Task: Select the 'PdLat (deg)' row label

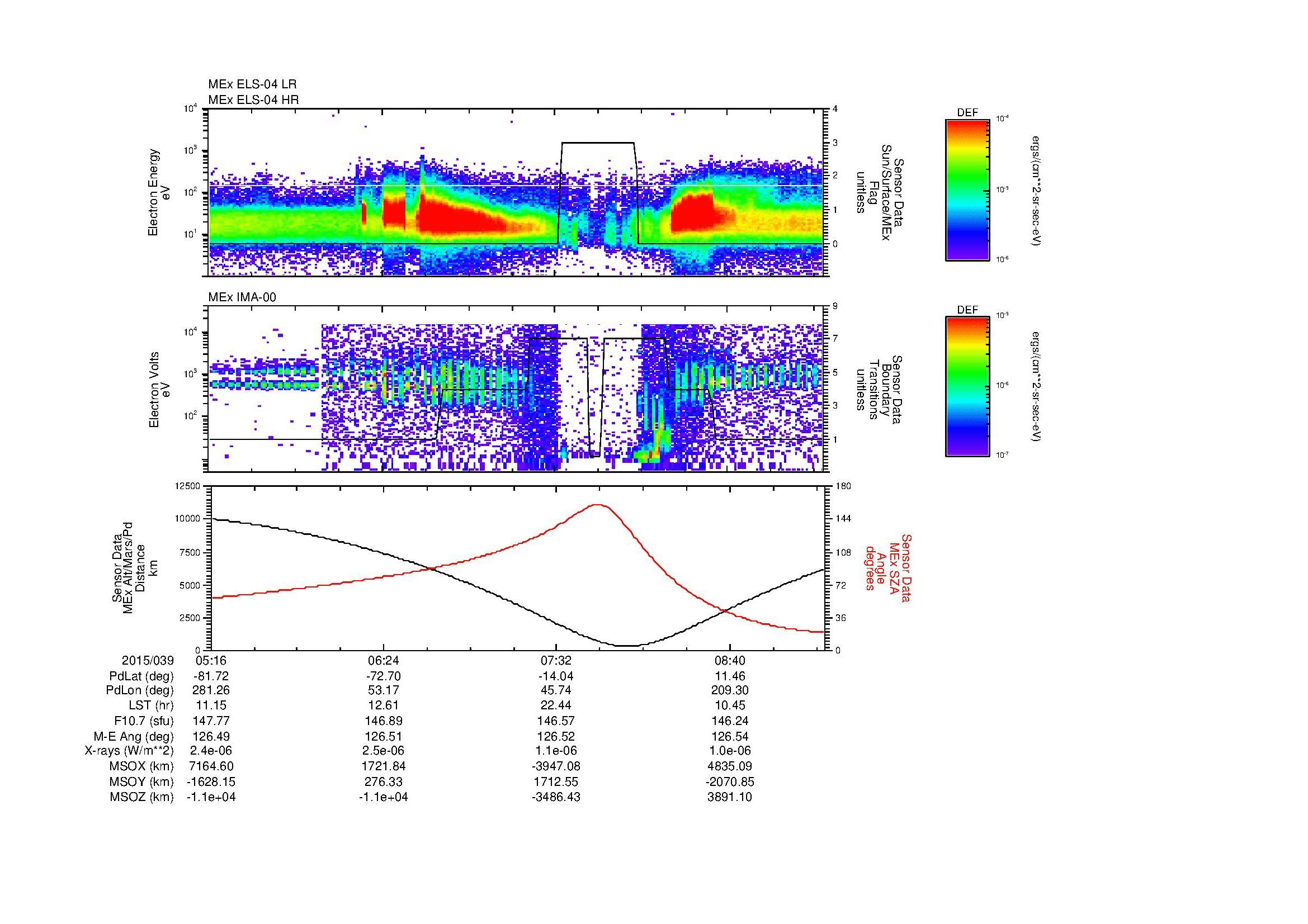Action: click(141, 676)
